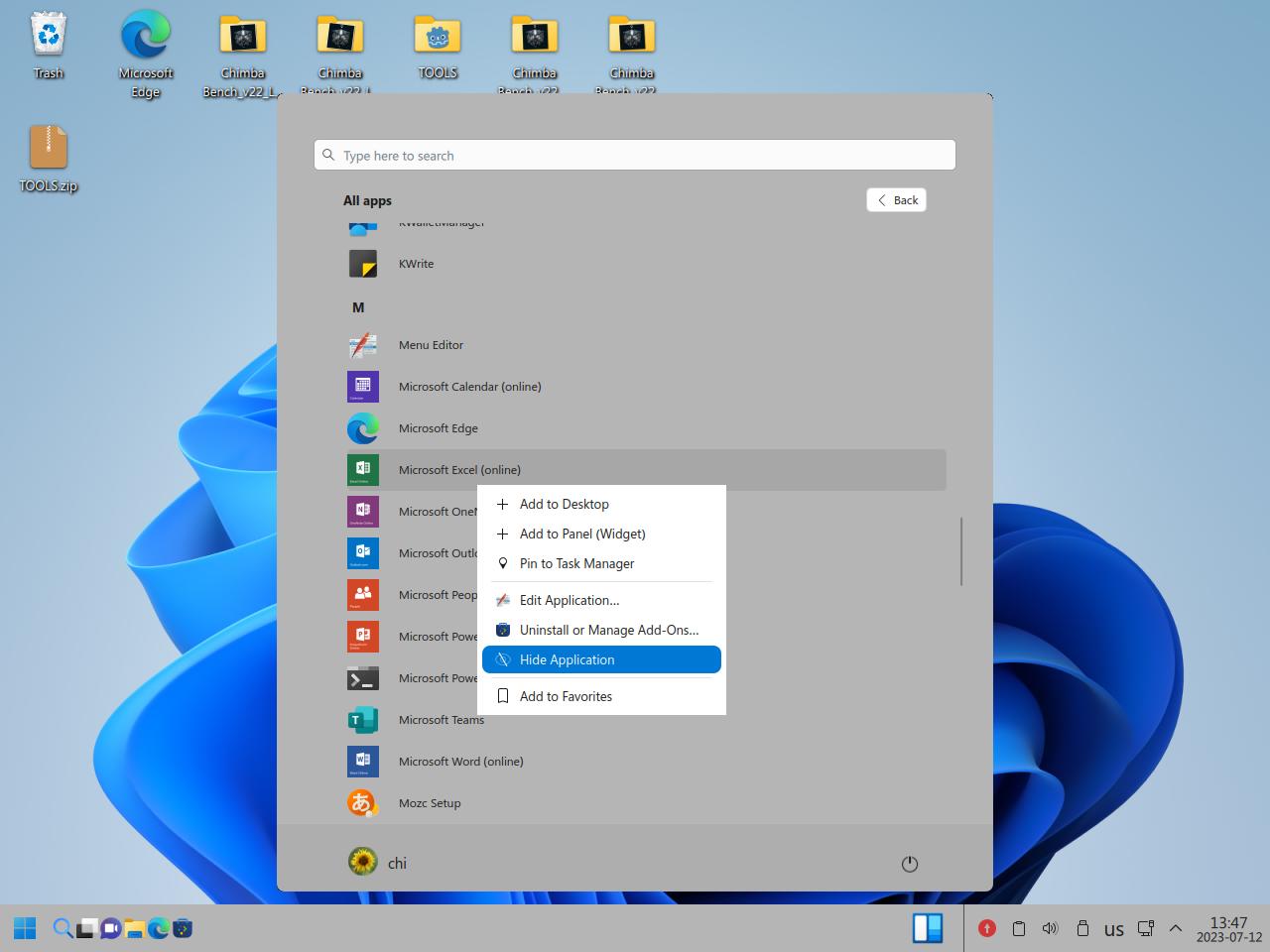The width and height of the screenshot is (1270, 952).
Task: Expand hidden system tray icons arrow
Action: pos(1176,928)
